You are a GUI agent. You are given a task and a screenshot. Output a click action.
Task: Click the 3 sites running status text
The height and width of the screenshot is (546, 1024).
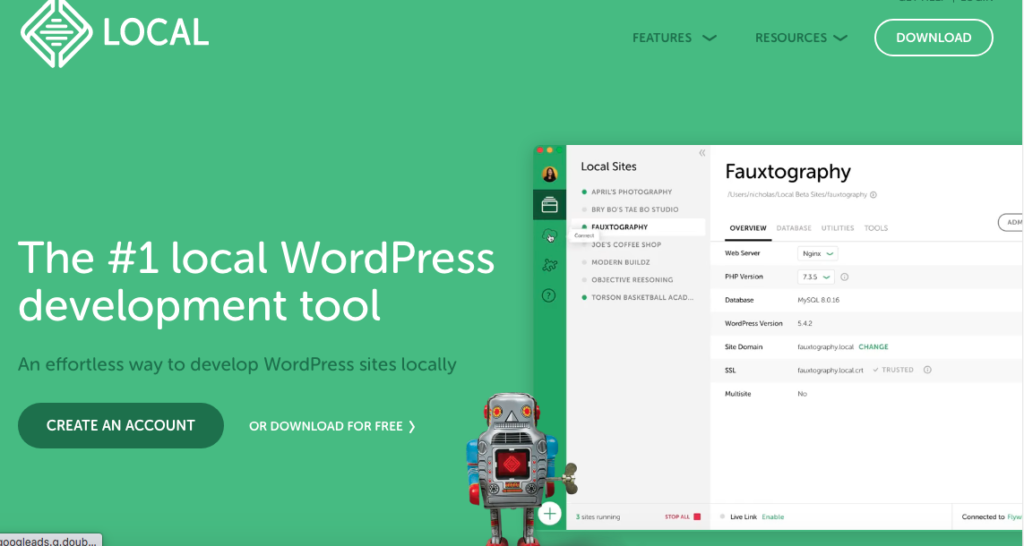coord(598,517)
